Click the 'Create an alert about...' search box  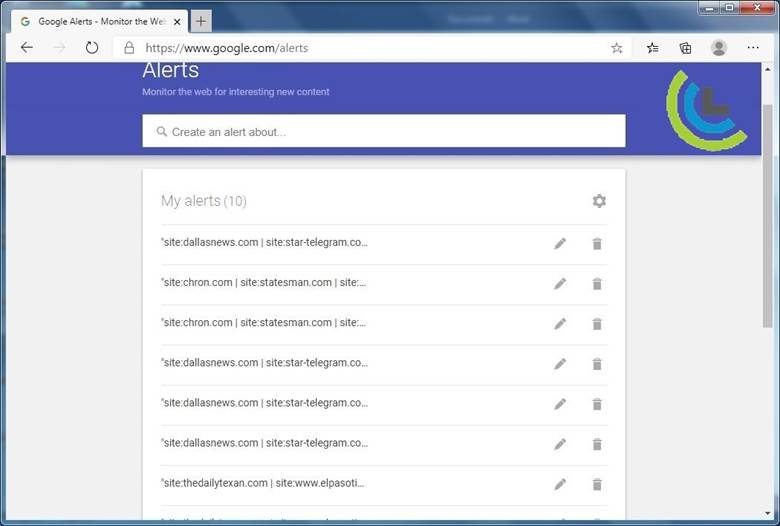pos(384,131)
